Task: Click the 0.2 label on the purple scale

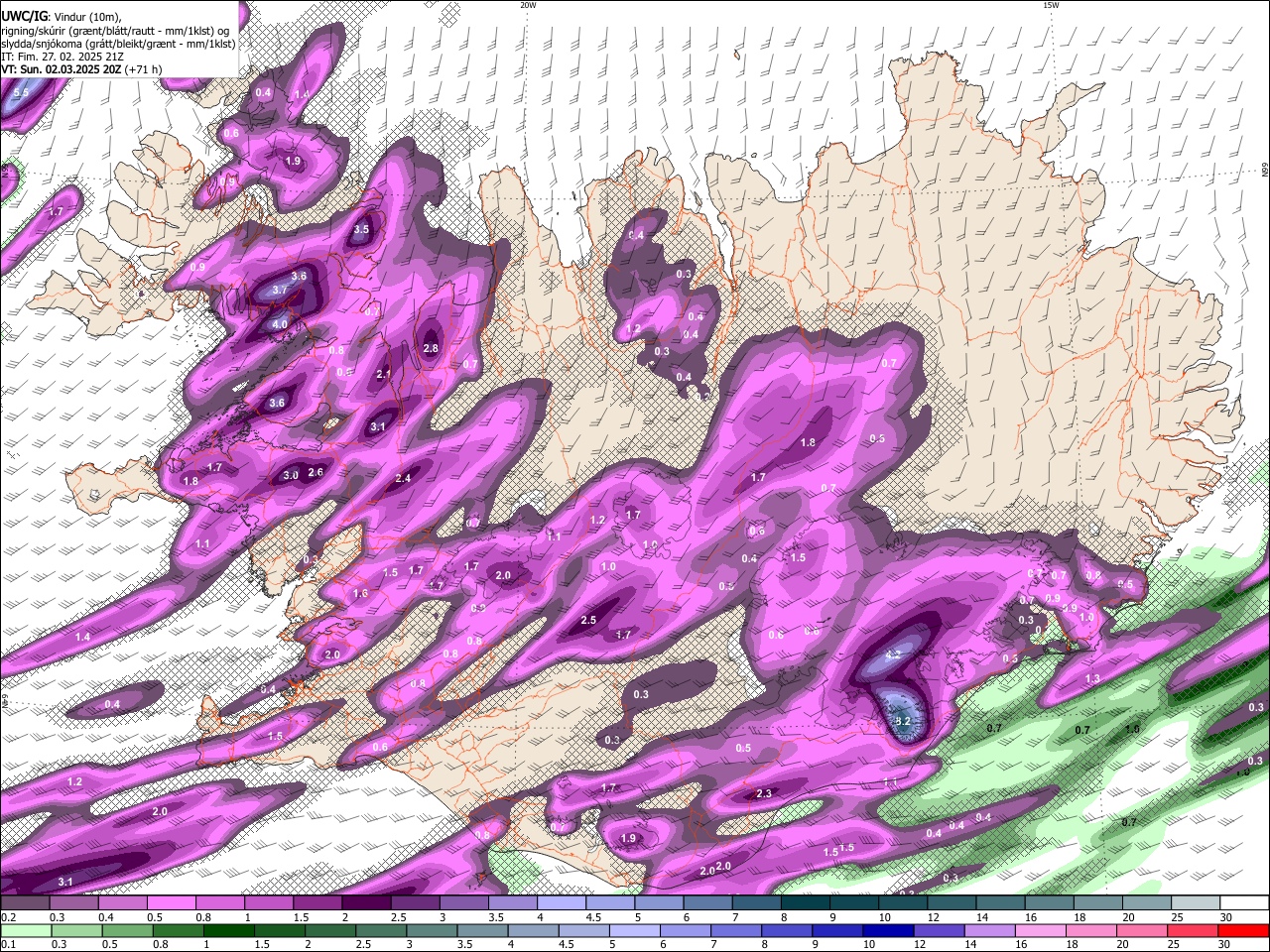Action: (x=8, y=918)
